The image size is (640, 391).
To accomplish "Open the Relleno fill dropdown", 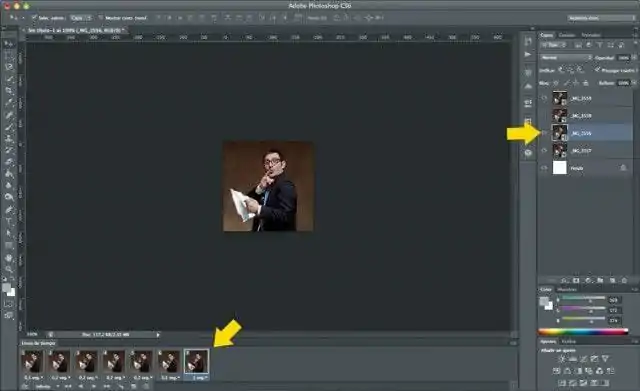I will coord(633,83).
